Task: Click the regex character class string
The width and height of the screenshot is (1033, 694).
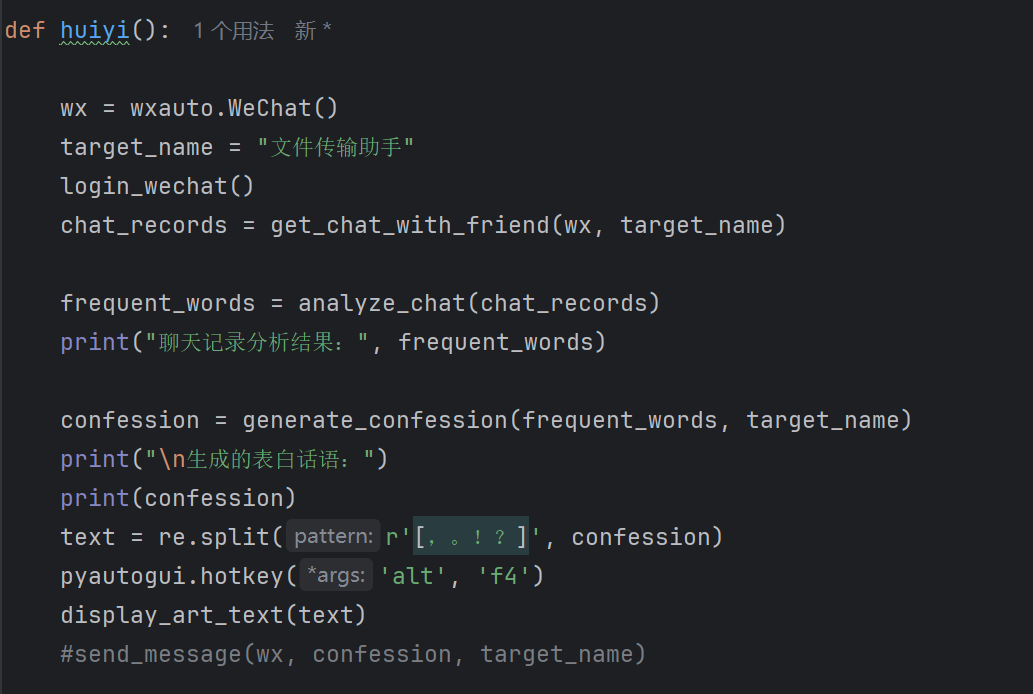Action: (x=469, y=537)
